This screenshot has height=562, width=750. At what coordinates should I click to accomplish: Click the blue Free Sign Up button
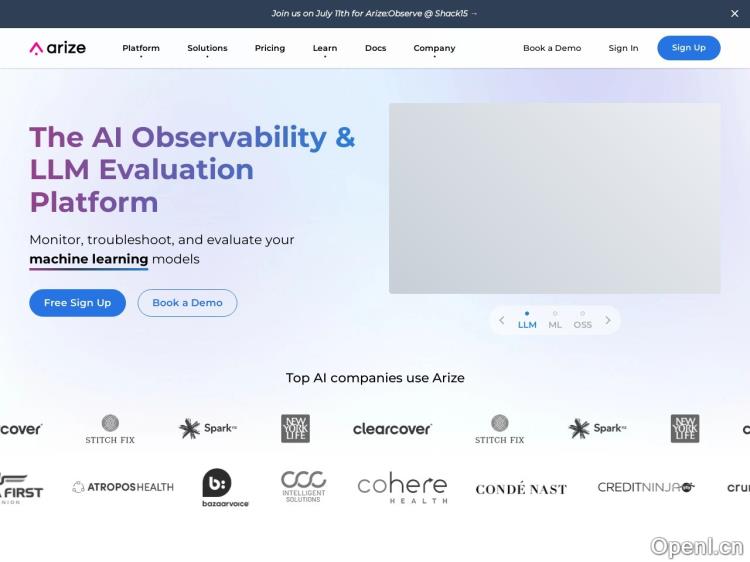77,303
